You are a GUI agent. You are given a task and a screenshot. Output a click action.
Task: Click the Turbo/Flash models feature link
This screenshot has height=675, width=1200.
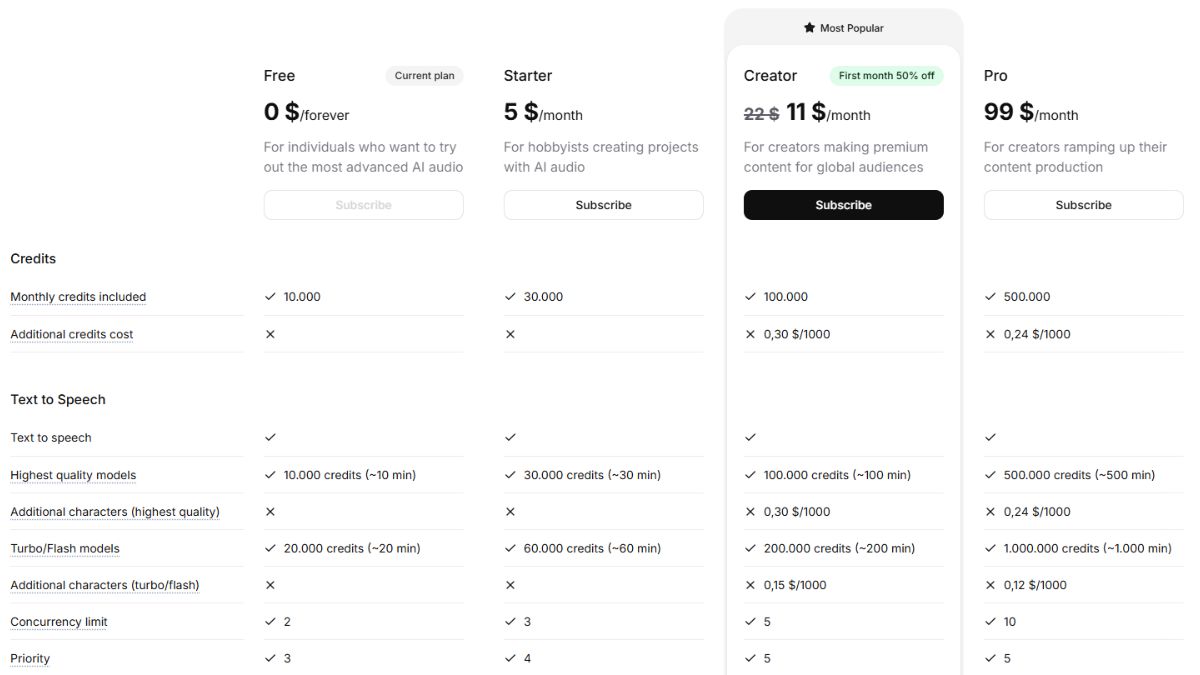point(65,548)
